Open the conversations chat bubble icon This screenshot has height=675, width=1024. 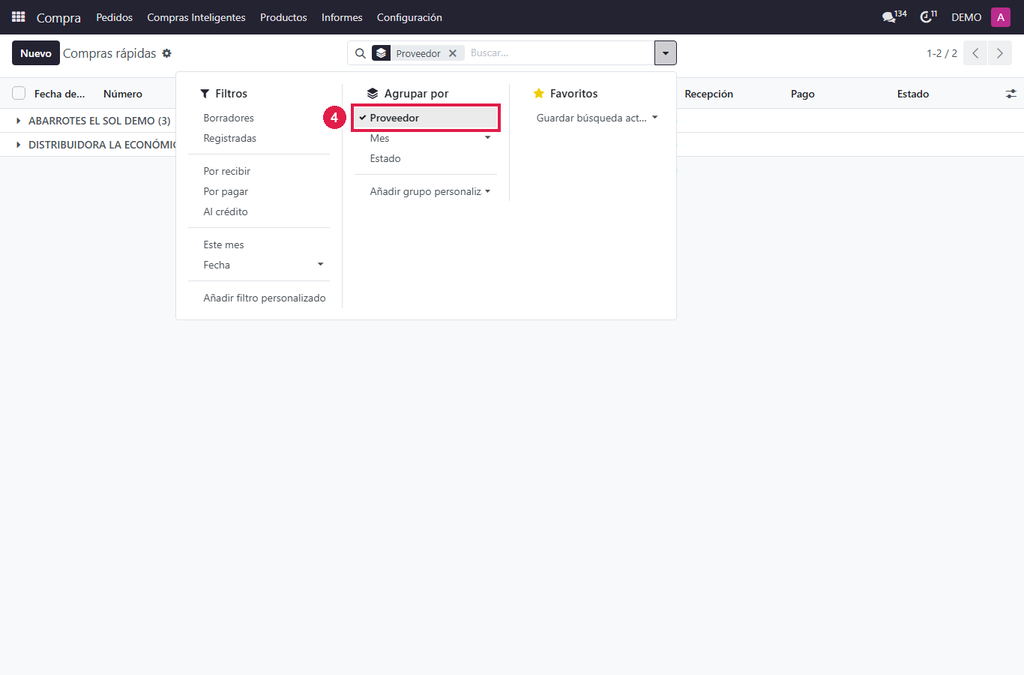[889, 17]
